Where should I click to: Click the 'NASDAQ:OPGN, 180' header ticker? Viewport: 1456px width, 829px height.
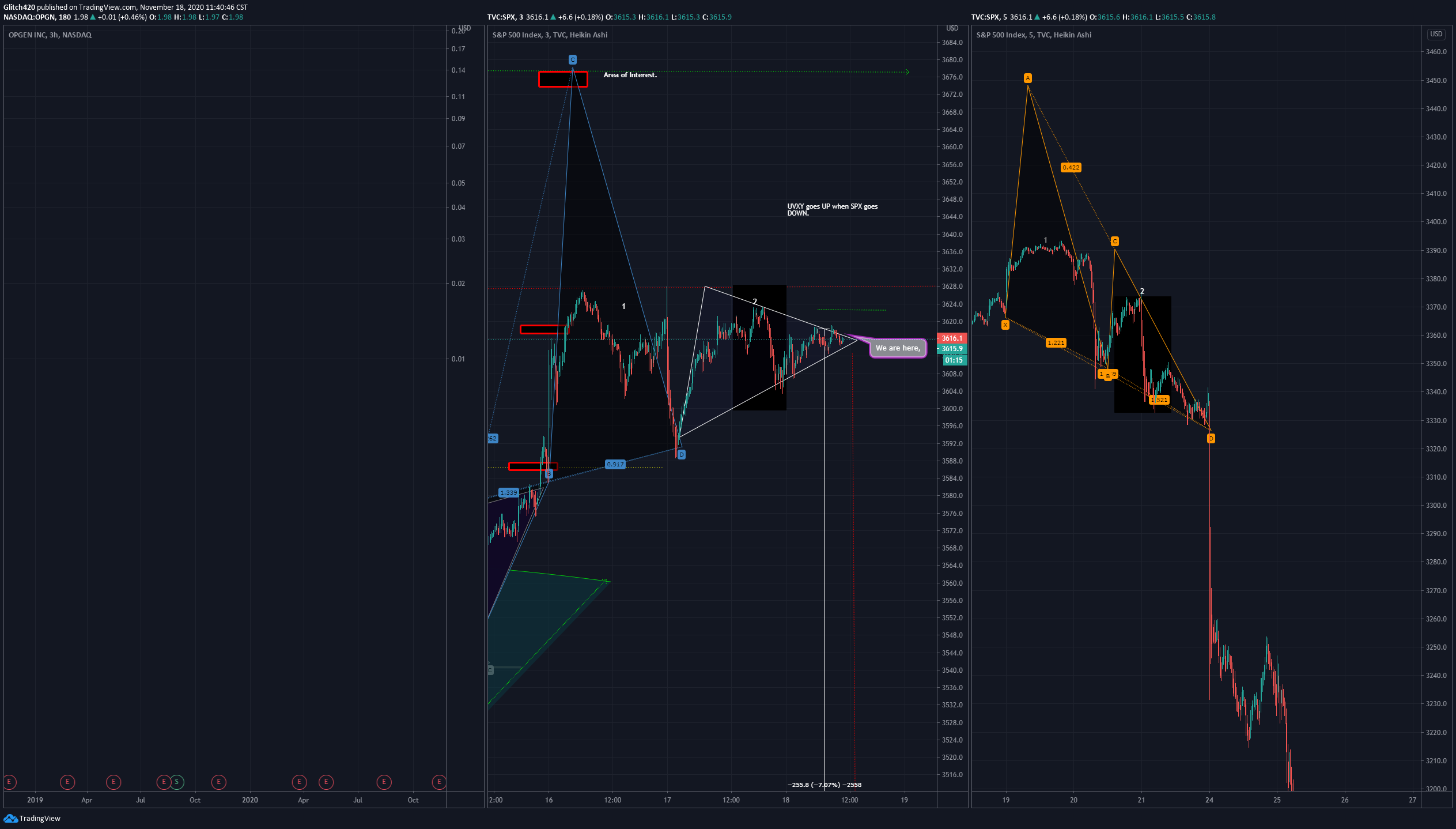coord(37,17)
